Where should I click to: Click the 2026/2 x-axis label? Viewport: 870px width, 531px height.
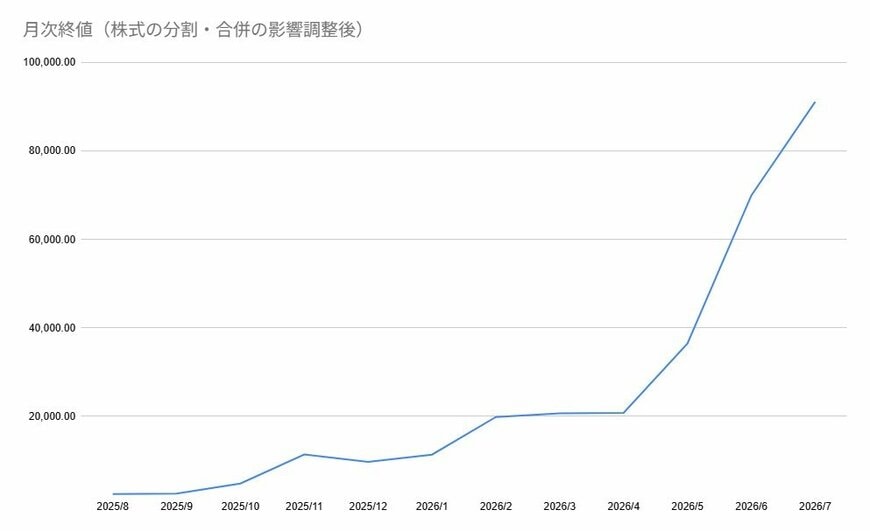pos(495,506)
